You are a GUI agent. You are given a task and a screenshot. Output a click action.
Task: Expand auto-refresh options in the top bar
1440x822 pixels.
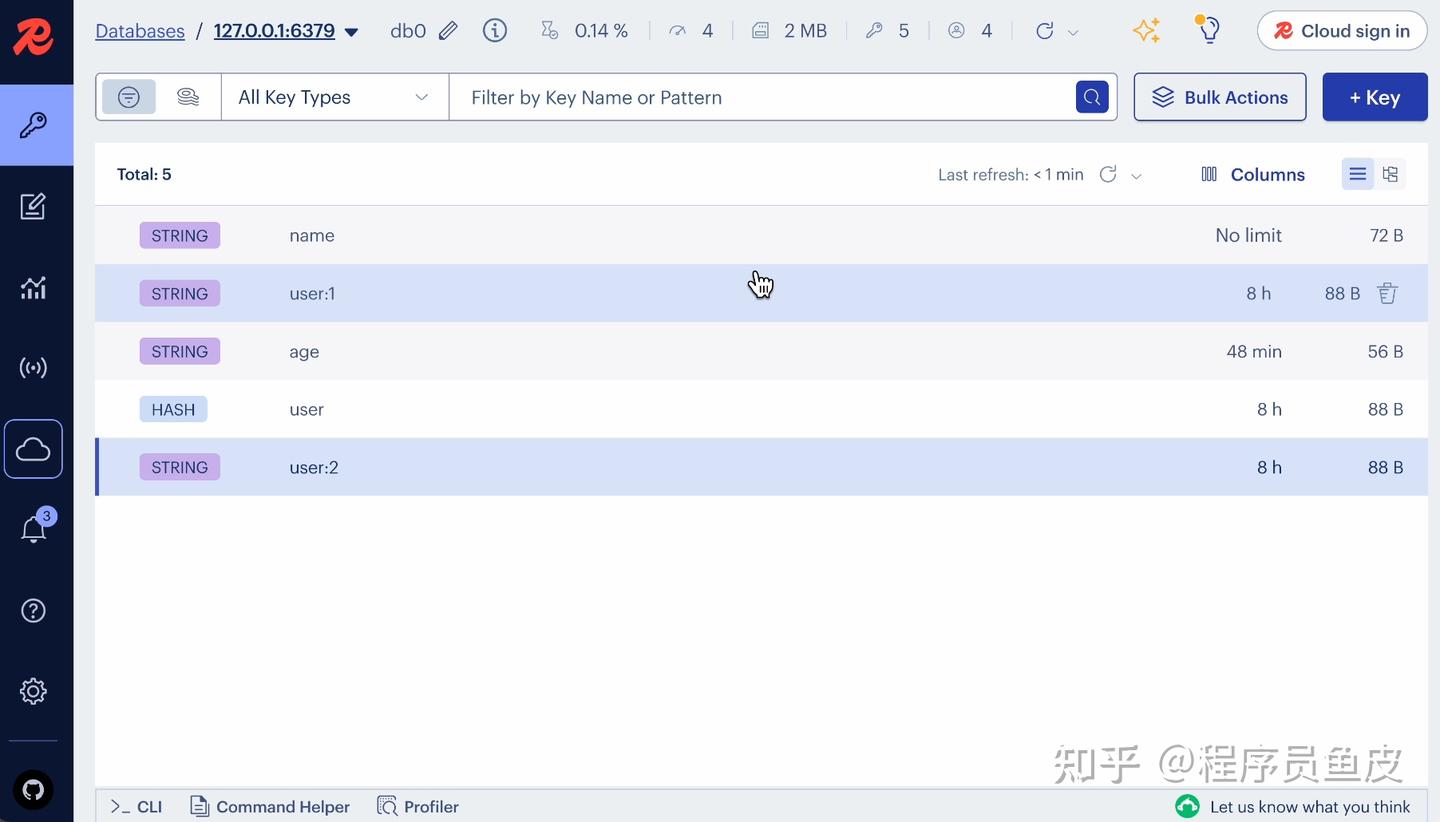click(x=1073, y=32)
